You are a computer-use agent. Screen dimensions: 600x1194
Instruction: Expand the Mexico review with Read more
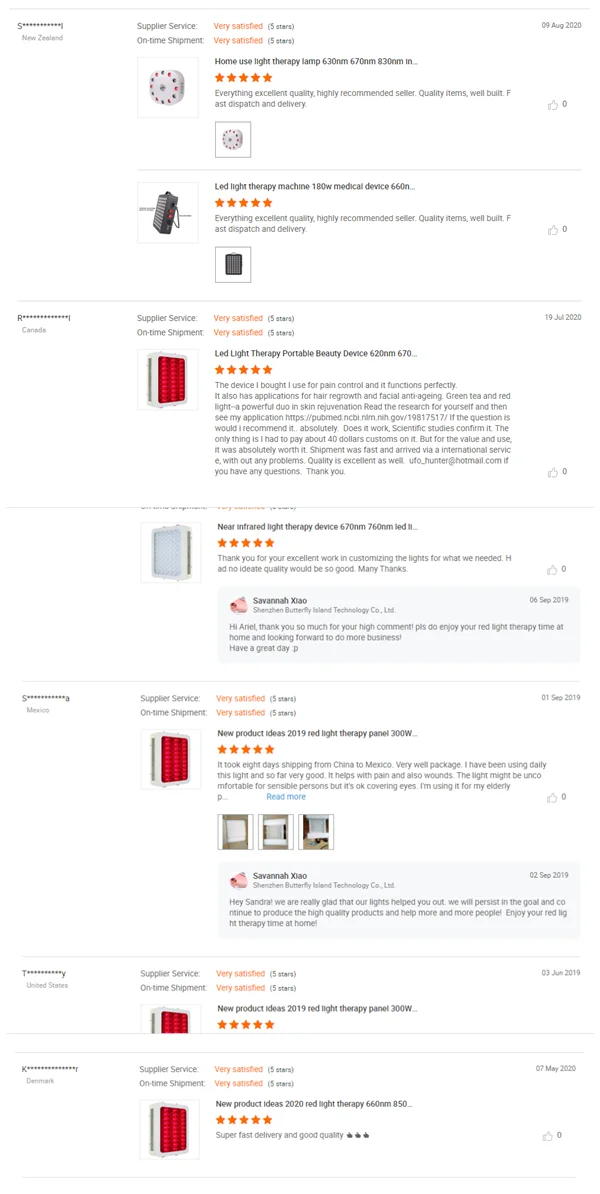286,797
